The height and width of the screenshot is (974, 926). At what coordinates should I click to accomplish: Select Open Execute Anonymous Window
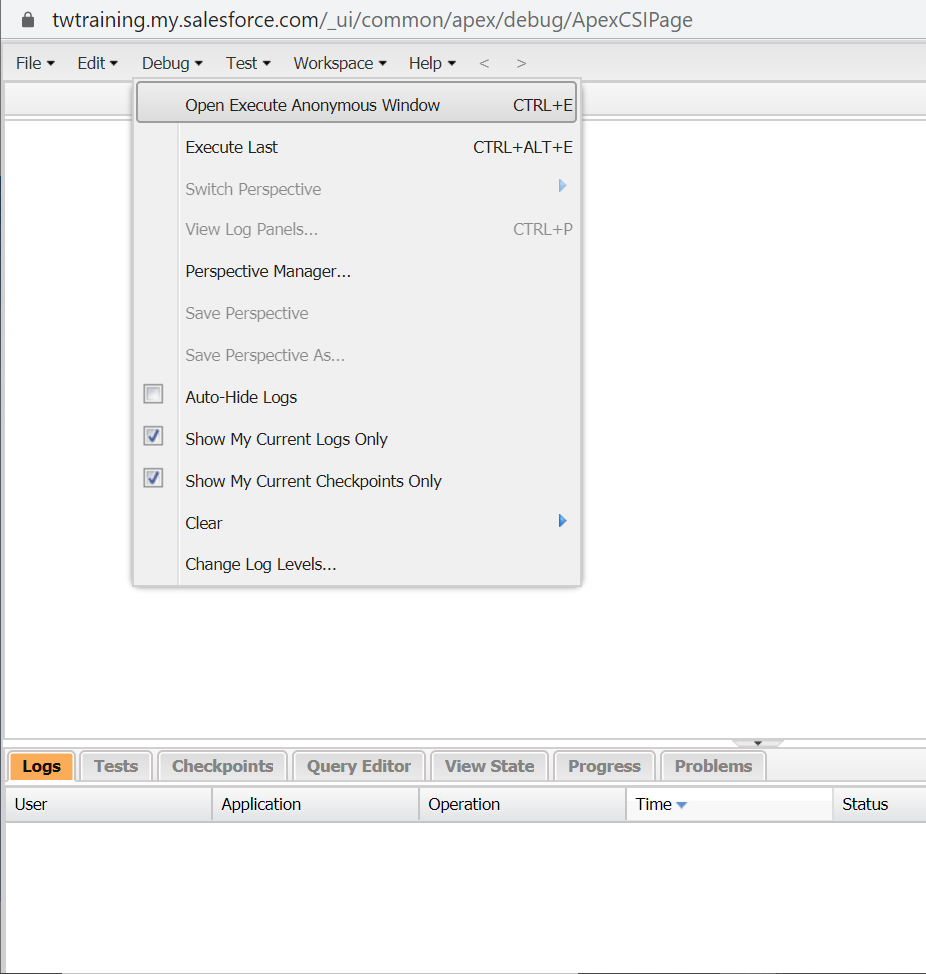pos(312,105)
